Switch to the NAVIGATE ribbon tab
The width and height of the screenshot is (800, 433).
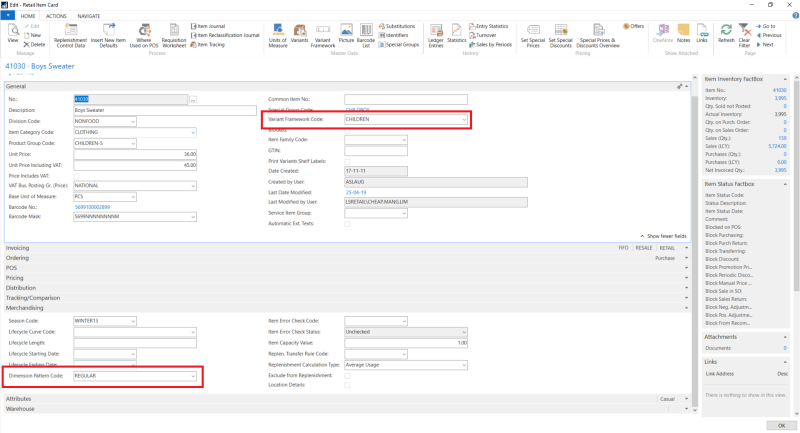[x=89, y=16]
